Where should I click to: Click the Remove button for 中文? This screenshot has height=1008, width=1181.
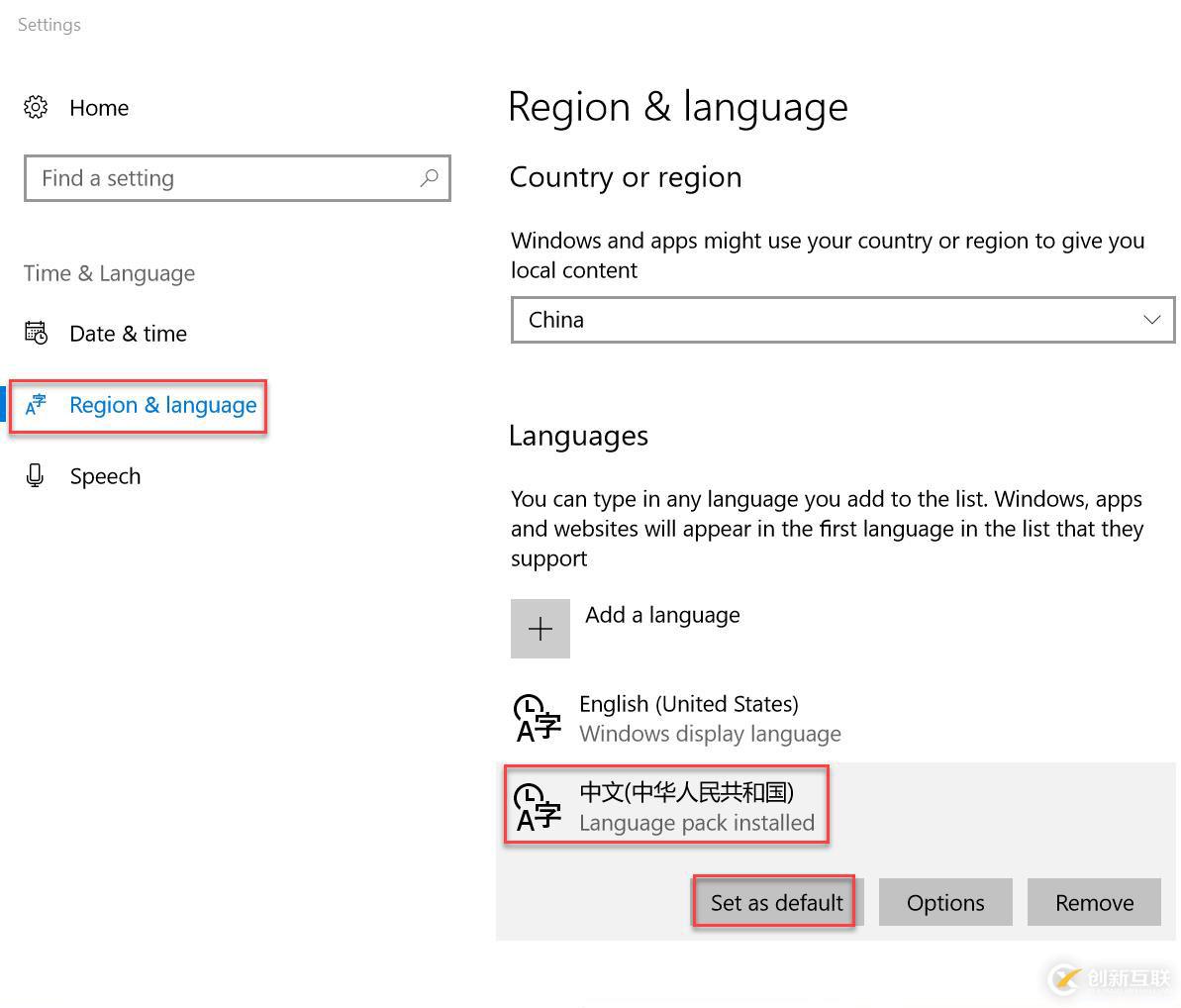coord(1093,902)
